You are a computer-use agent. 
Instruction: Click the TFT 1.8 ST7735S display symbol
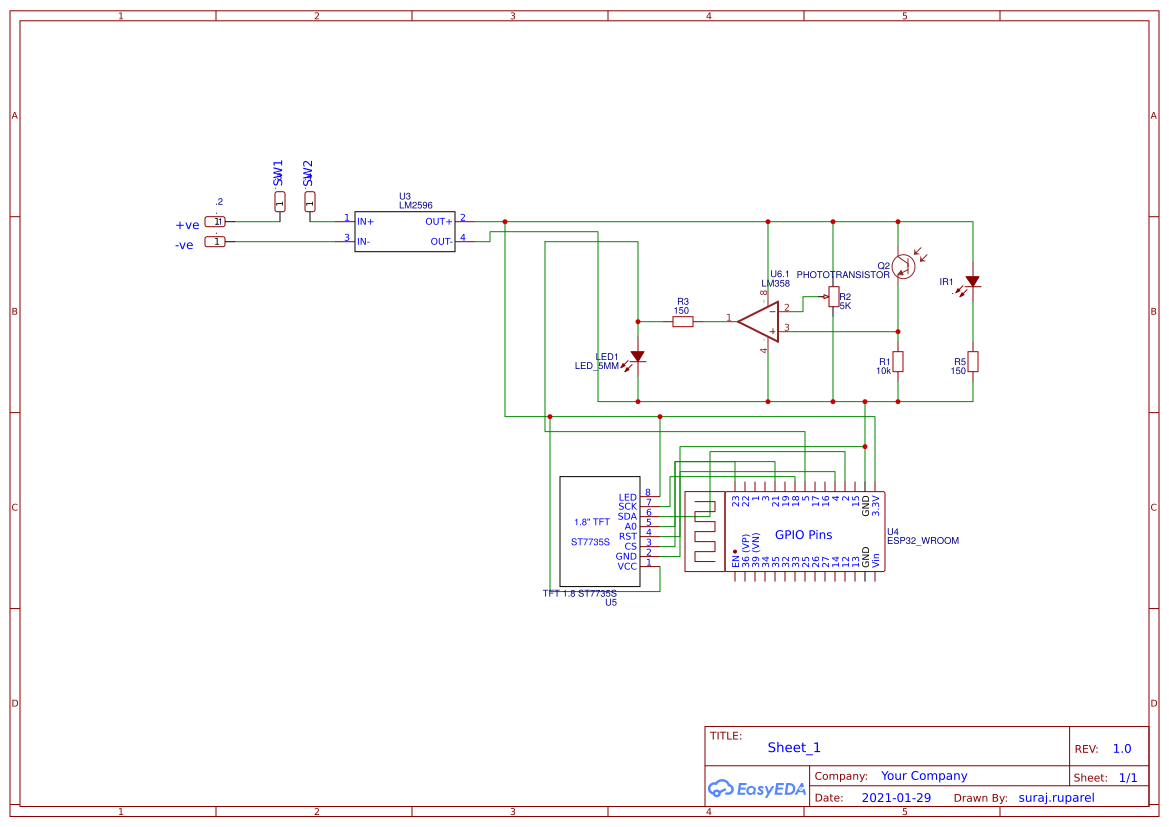pyautogui.click(x=600, y=530)
